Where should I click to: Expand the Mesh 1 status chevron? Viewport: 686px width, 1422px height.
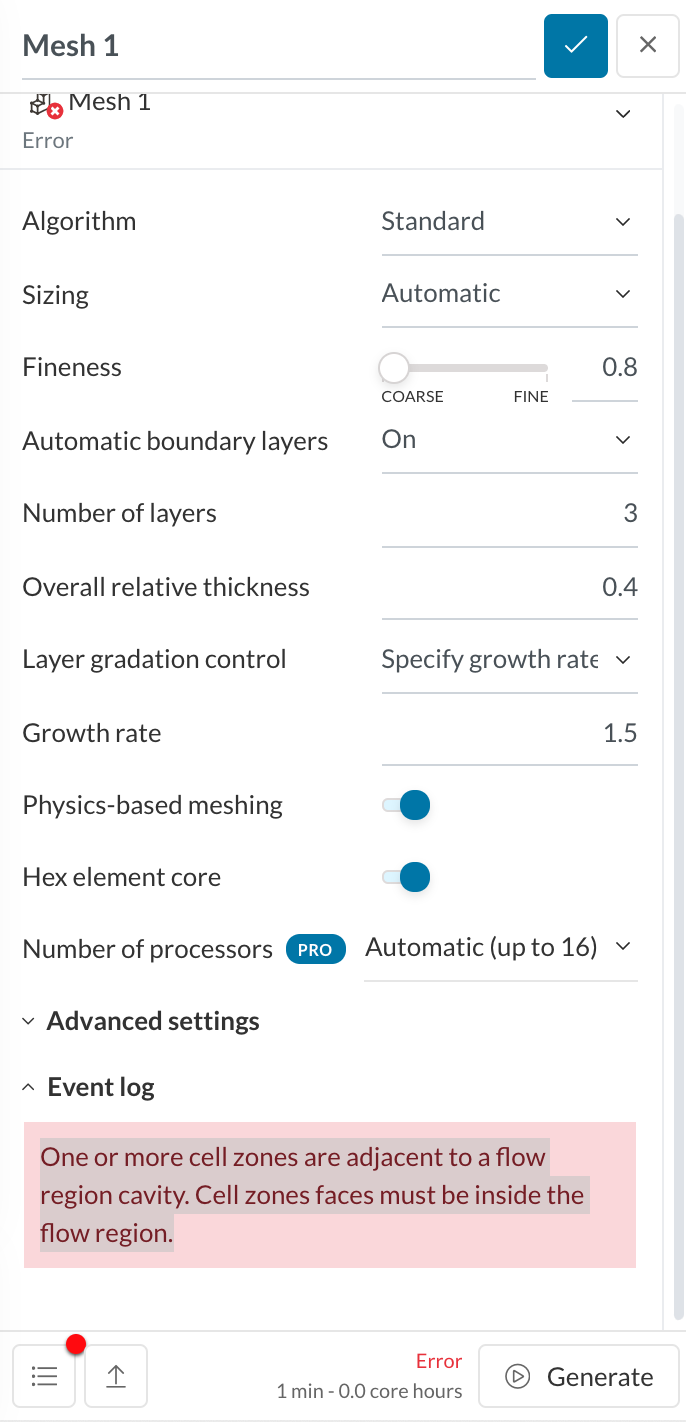point(623,114)
